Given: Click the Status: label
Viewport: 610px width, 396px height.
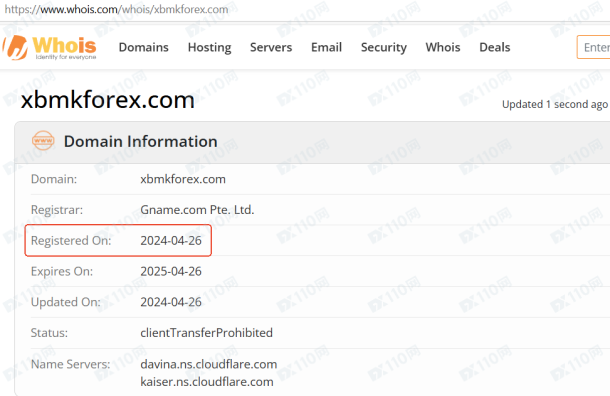Looking at the screenshot, I should (x=49, y=333).
